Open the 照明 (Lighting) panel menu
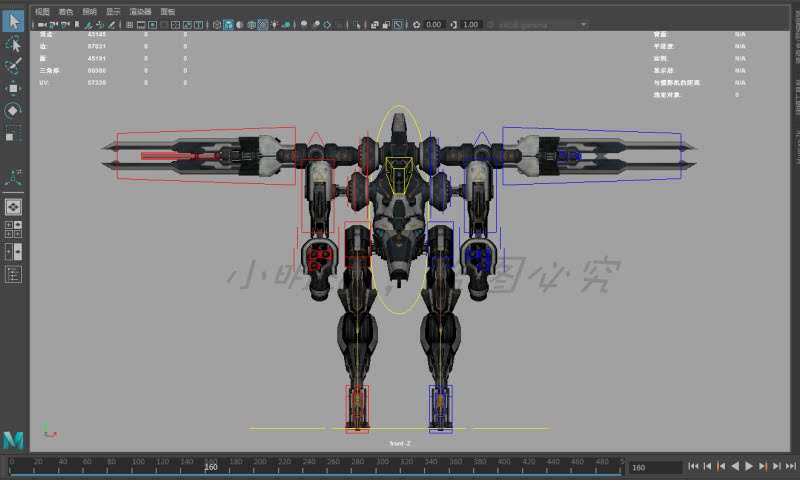 click(x=89, y=11)
